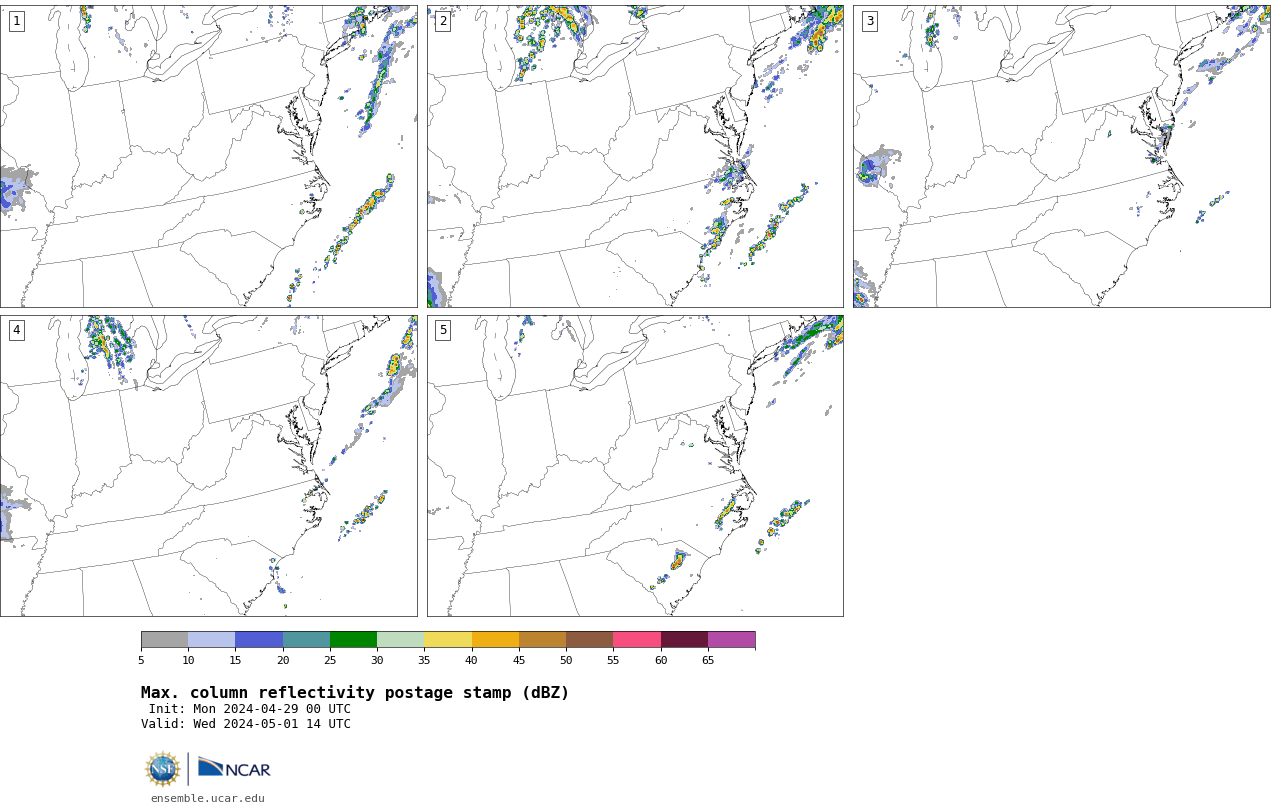1280x809 pixels.
Task: Click the tan-brown 45-50 dBZ swatch
Action: tap(542, 640)
